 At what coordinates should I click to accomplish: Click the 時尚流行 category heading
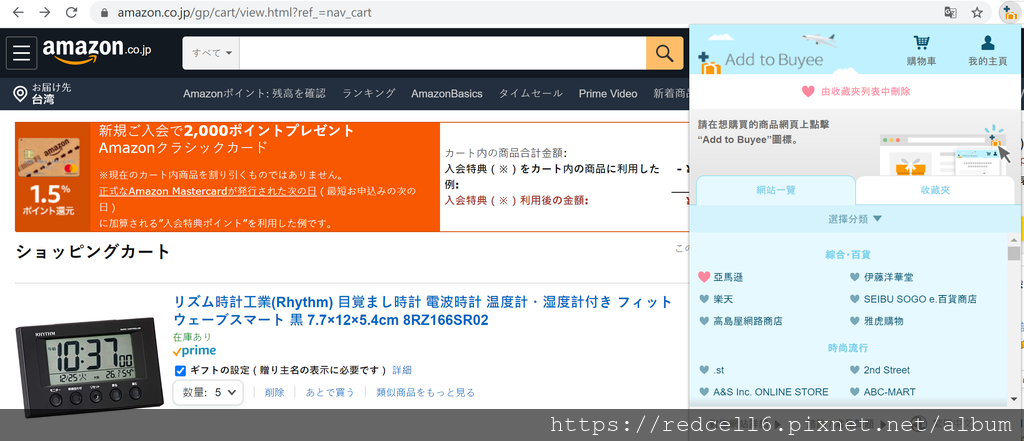point(848,348)
